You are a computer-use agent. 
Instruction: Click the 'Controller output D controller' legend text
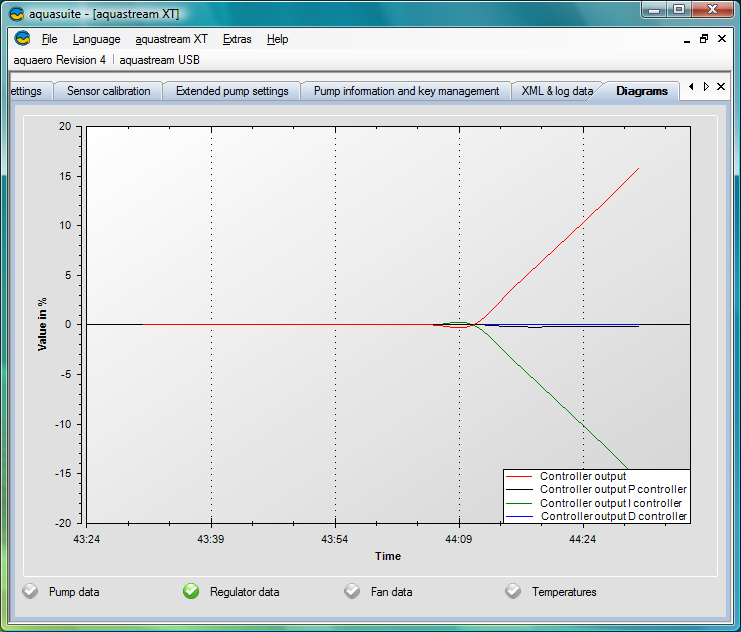click(613, 516)
